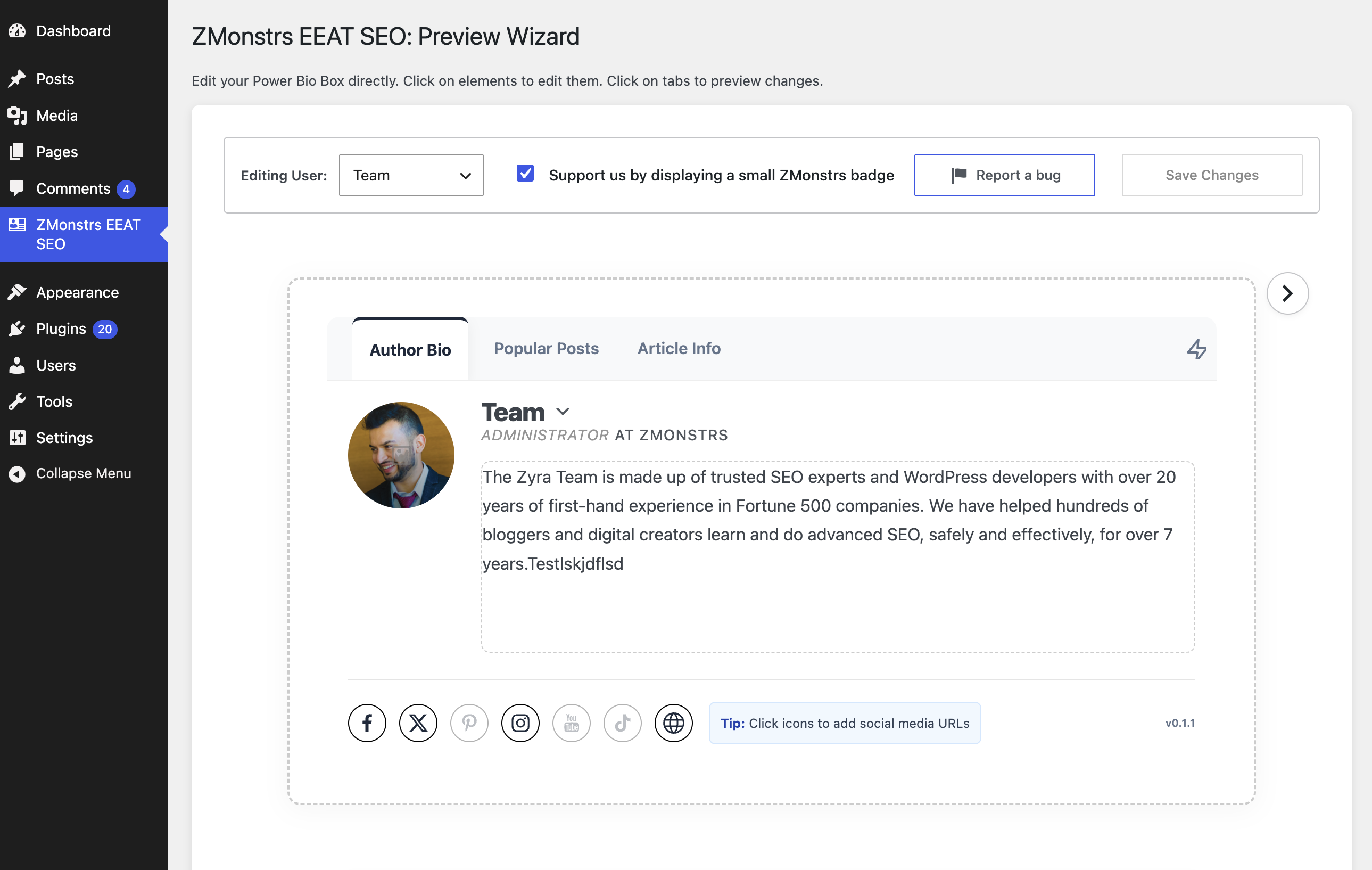Click the Appearance paintbrush icon

pyautogui.click(x=17, y=292)
